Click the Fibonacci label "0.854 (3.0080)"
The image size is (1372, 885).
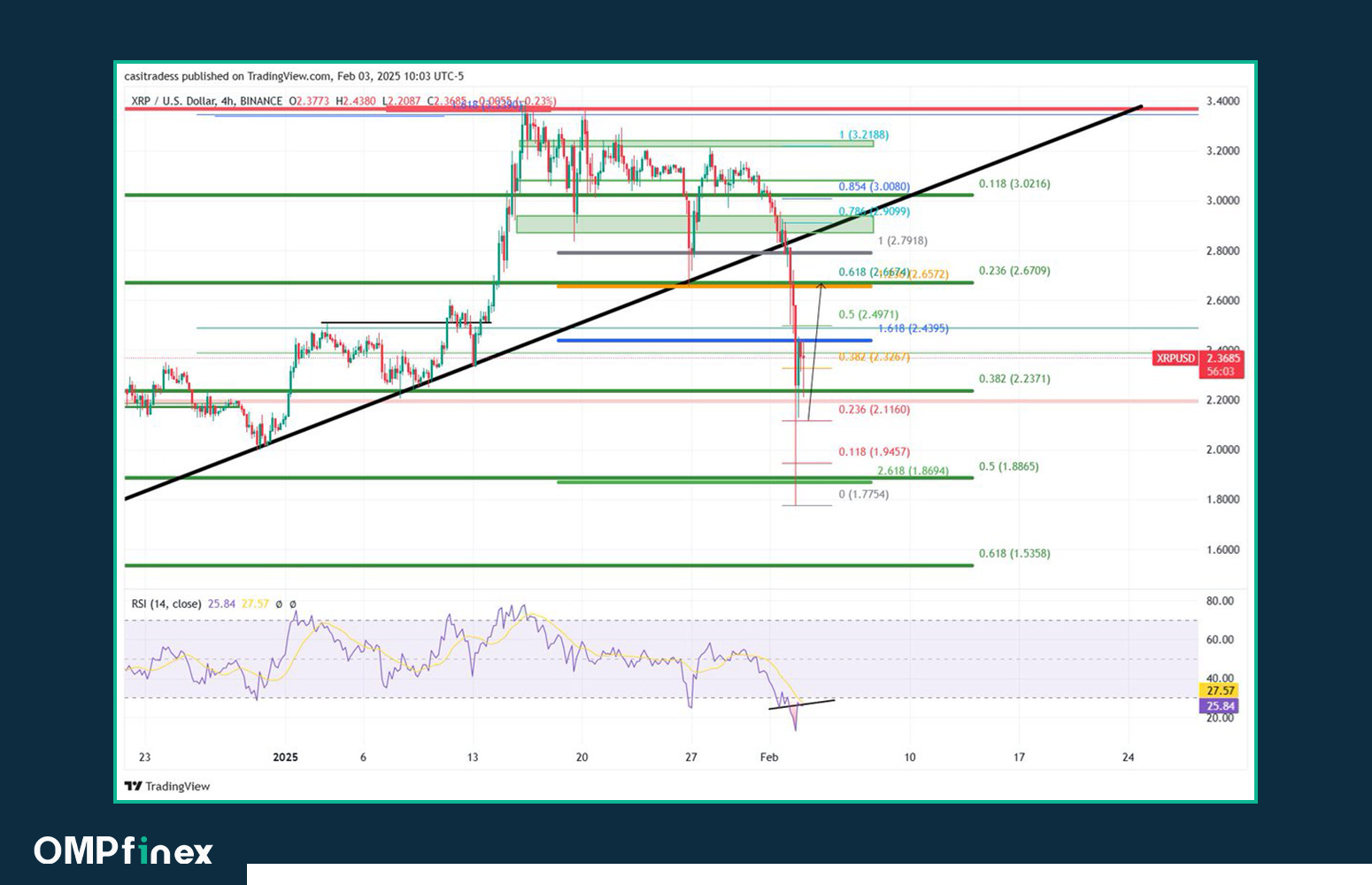pos(874,187)
